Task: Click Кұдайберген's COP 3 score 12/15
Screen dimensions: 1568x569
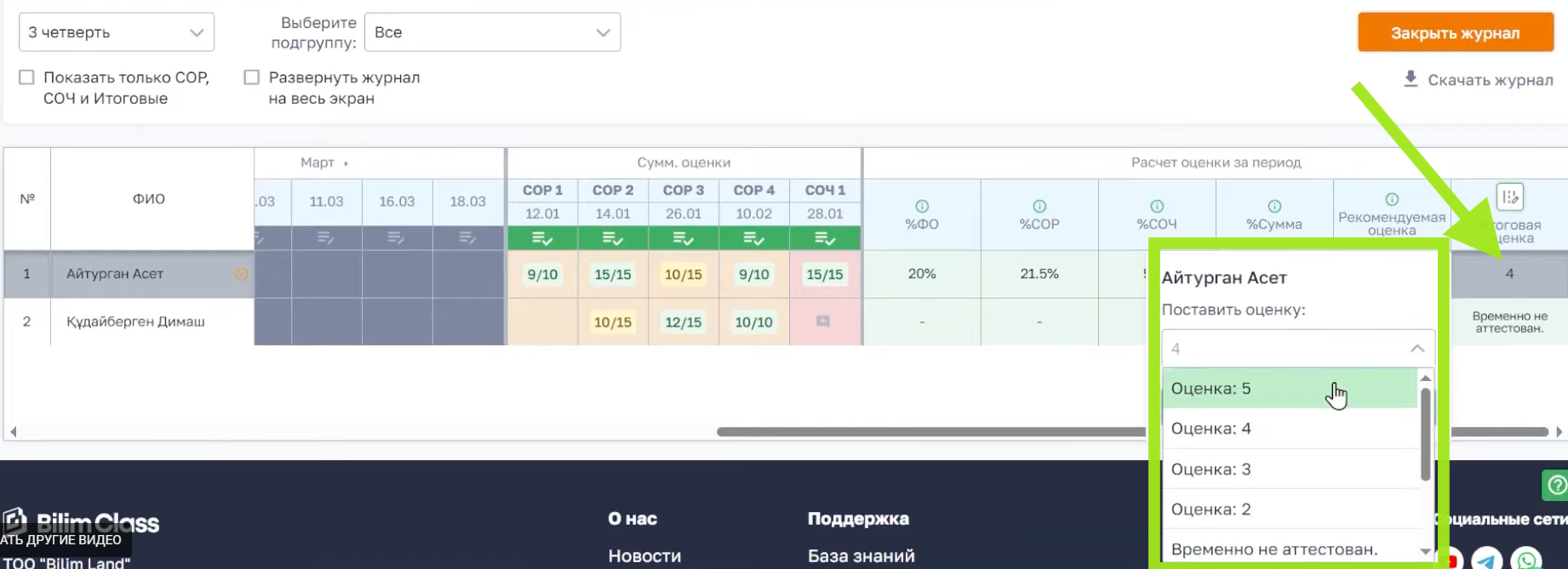Action: pos(684,321)
